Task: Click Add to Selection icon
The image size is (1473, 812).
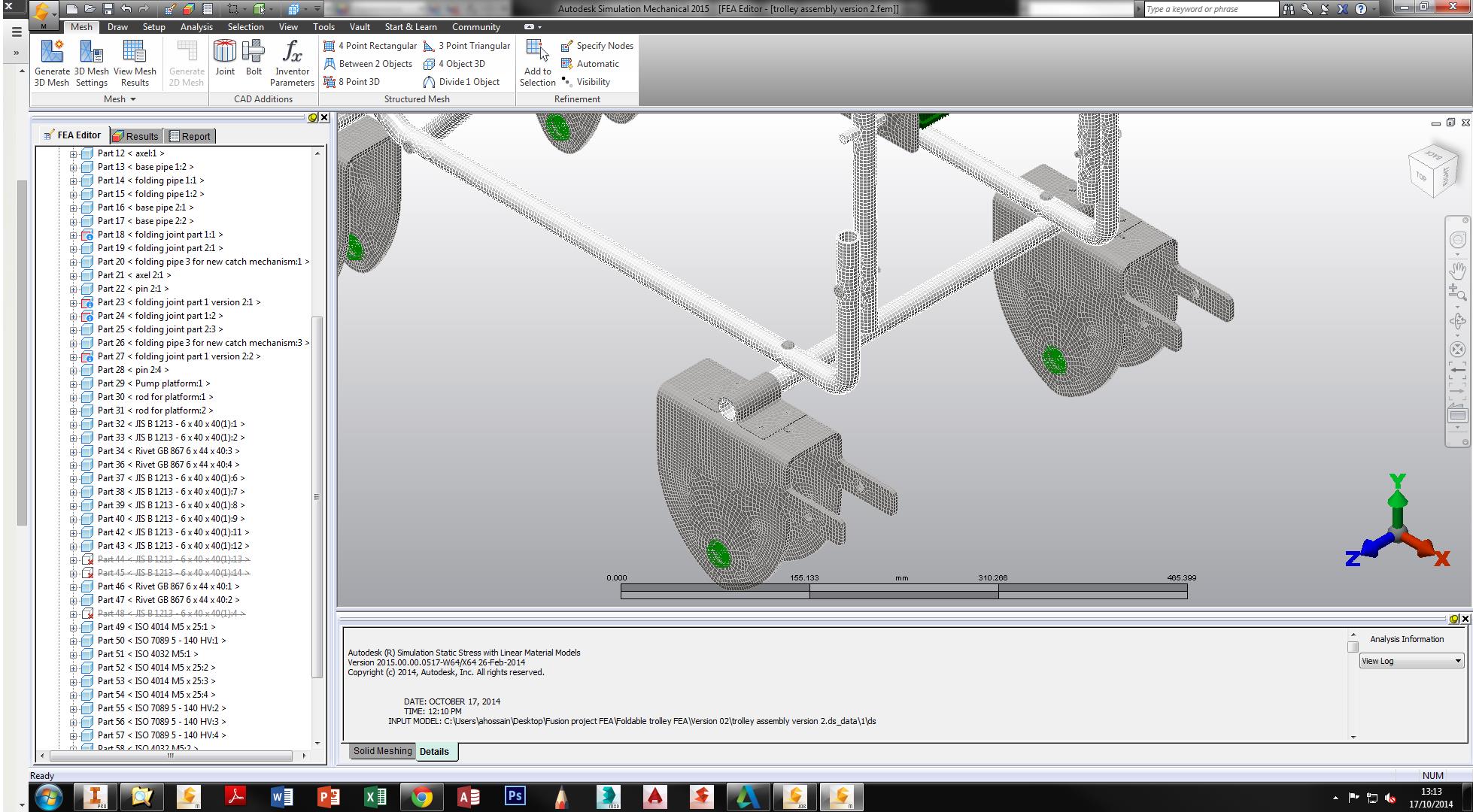Action: point(537,63)
